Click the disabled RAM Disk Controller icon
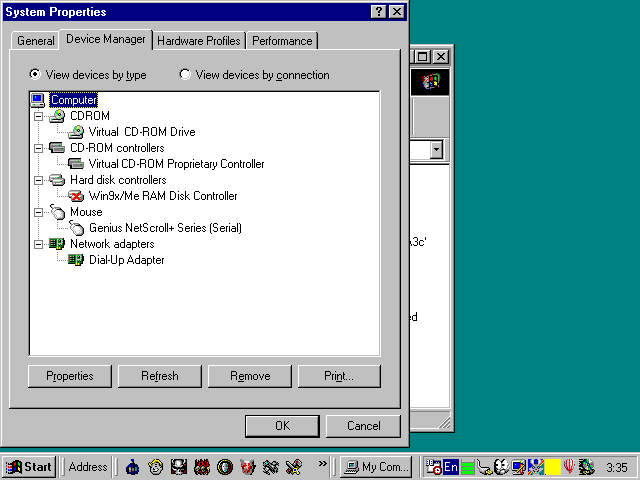 coord(76,196)
